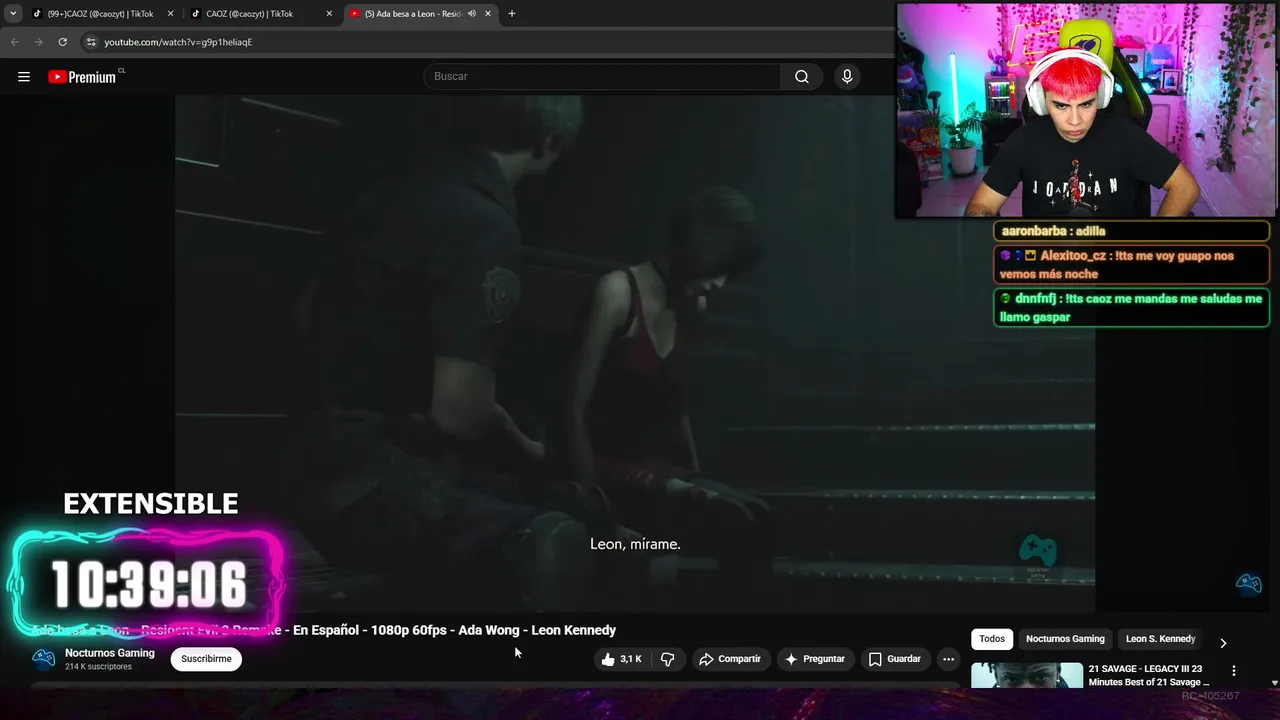
Task: Open the YouTube hamburger guide menu
Action: (x=24, y=77)
